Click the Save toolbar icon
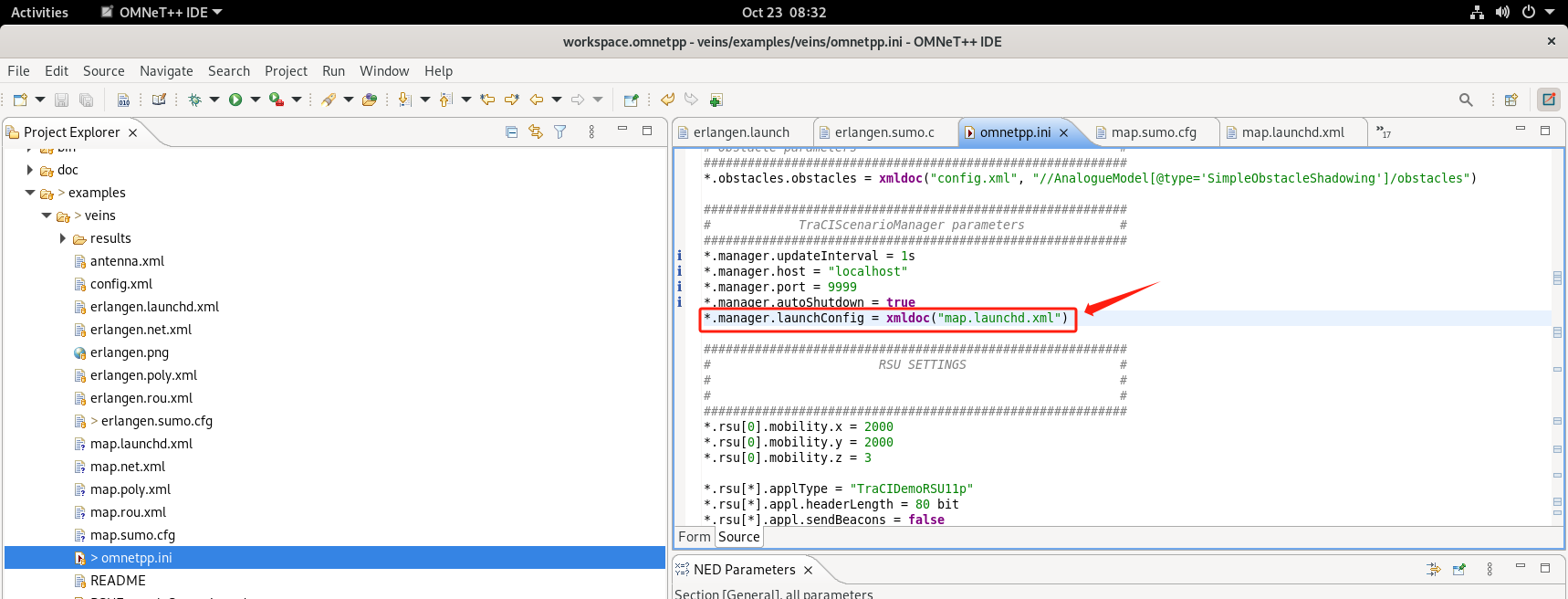Viewport: 1568px width, 599px height. (x=62, y=100)
